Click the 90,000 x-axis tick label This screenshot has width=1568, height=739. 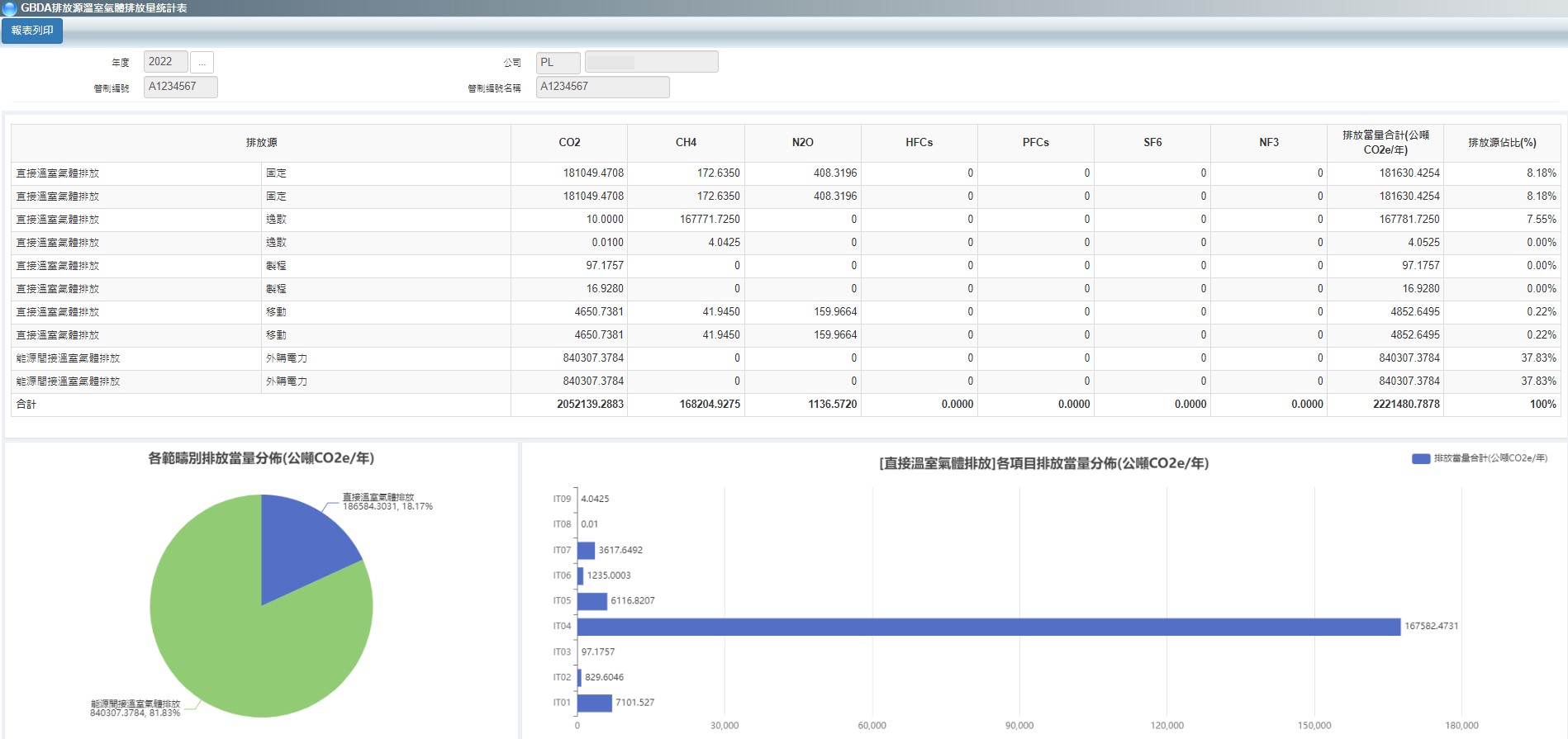click(x=1019, y=726)
